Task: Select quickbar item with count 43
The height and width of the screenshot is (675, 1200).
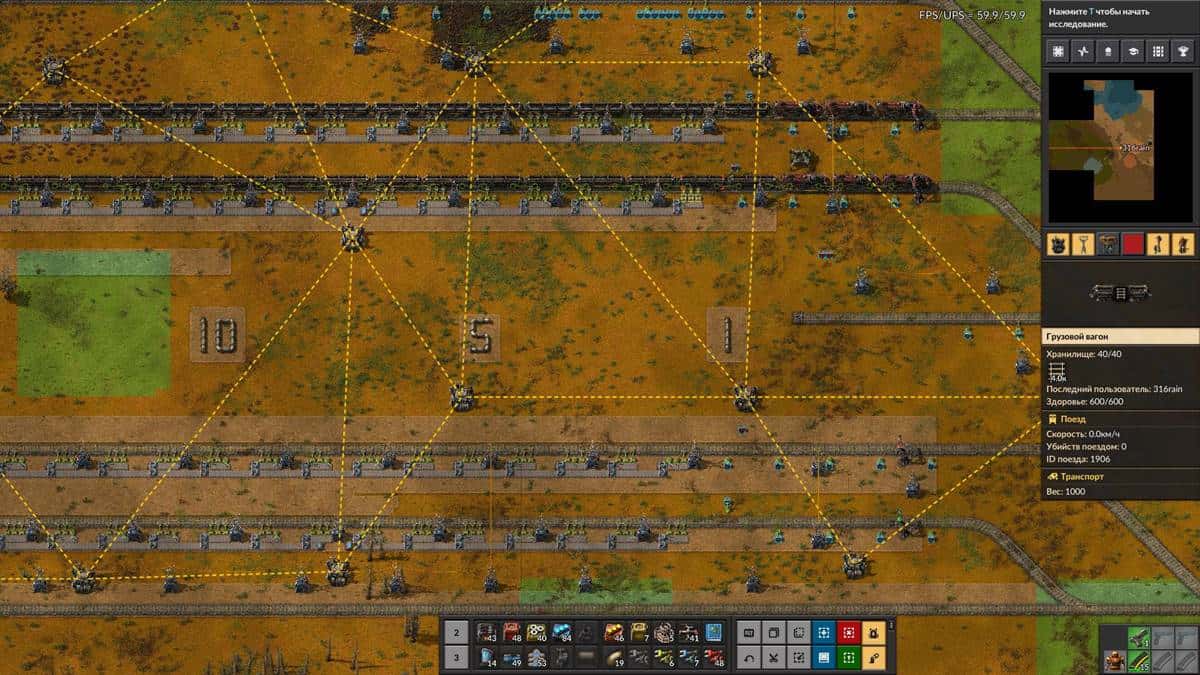Action: coord(487,632)
